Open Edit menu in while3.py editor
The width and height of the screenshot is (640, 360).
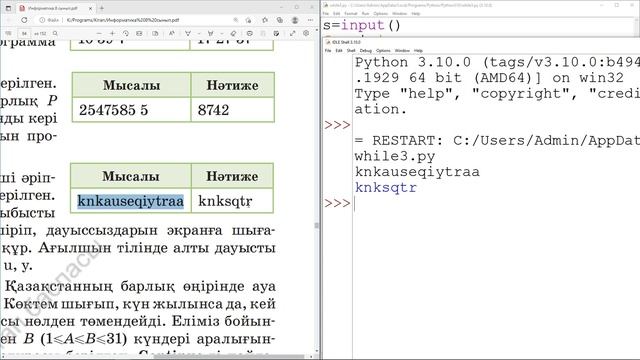coord(337,13)
